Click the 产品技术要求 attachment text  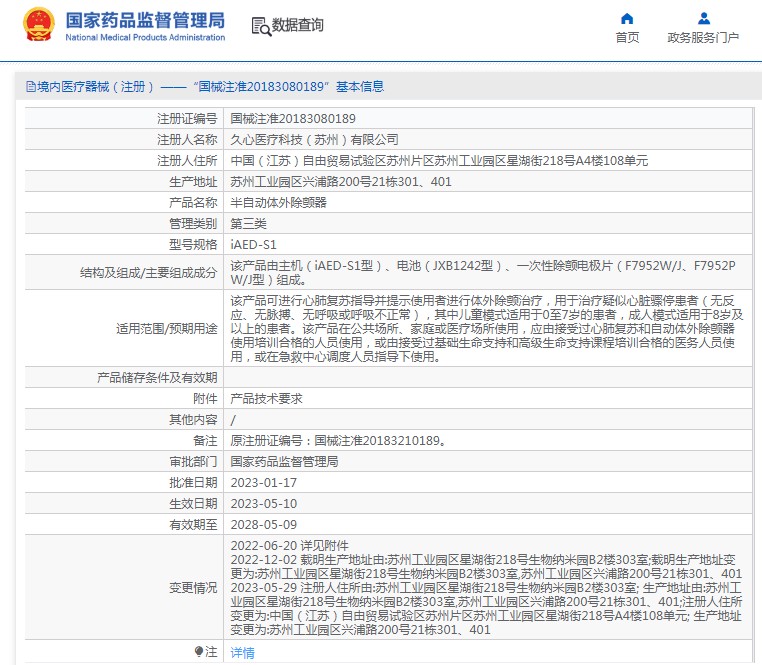(266, 398)
